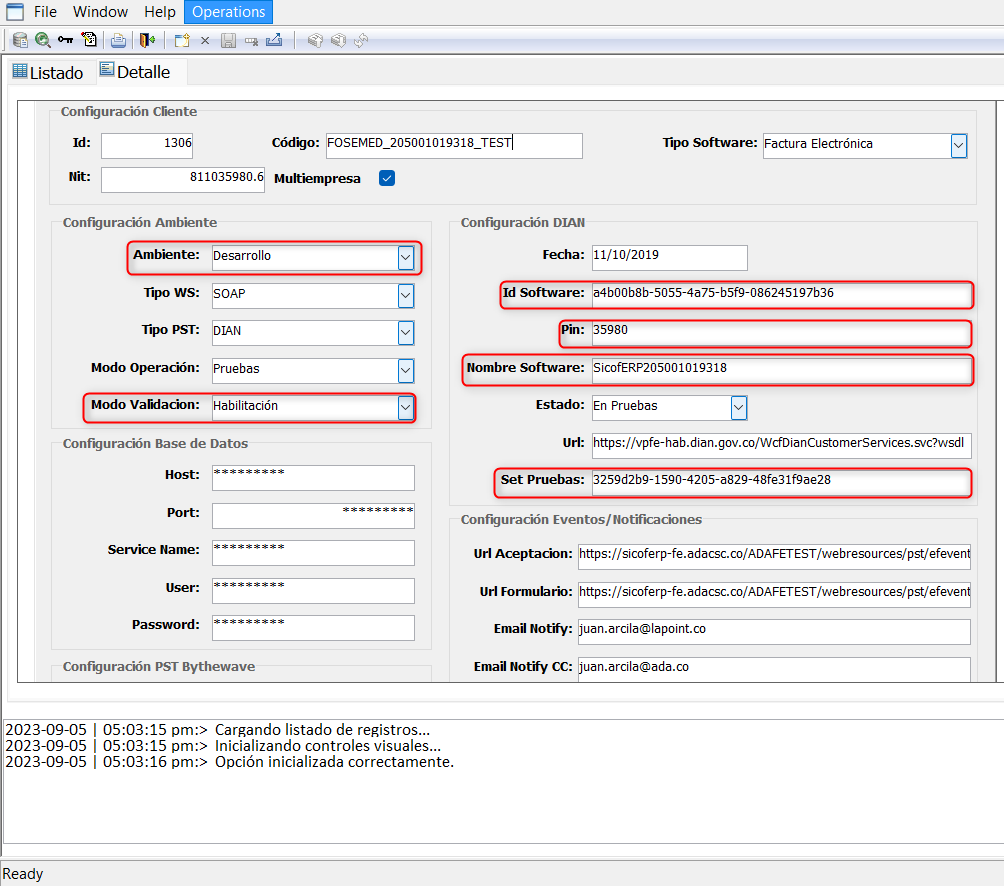Click the new record toolbar icon
This screenshot has width=1004, height=886.
tap(182, 40)
